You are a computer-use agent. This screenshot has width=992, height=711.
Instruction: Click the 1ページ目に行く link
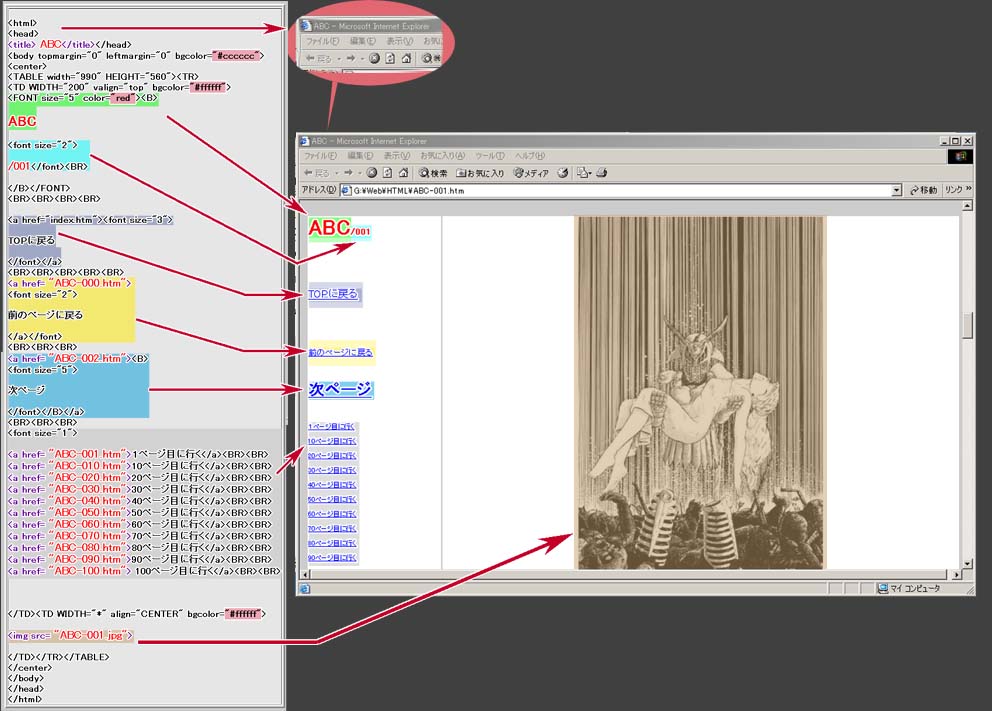(x=331, y=427)
